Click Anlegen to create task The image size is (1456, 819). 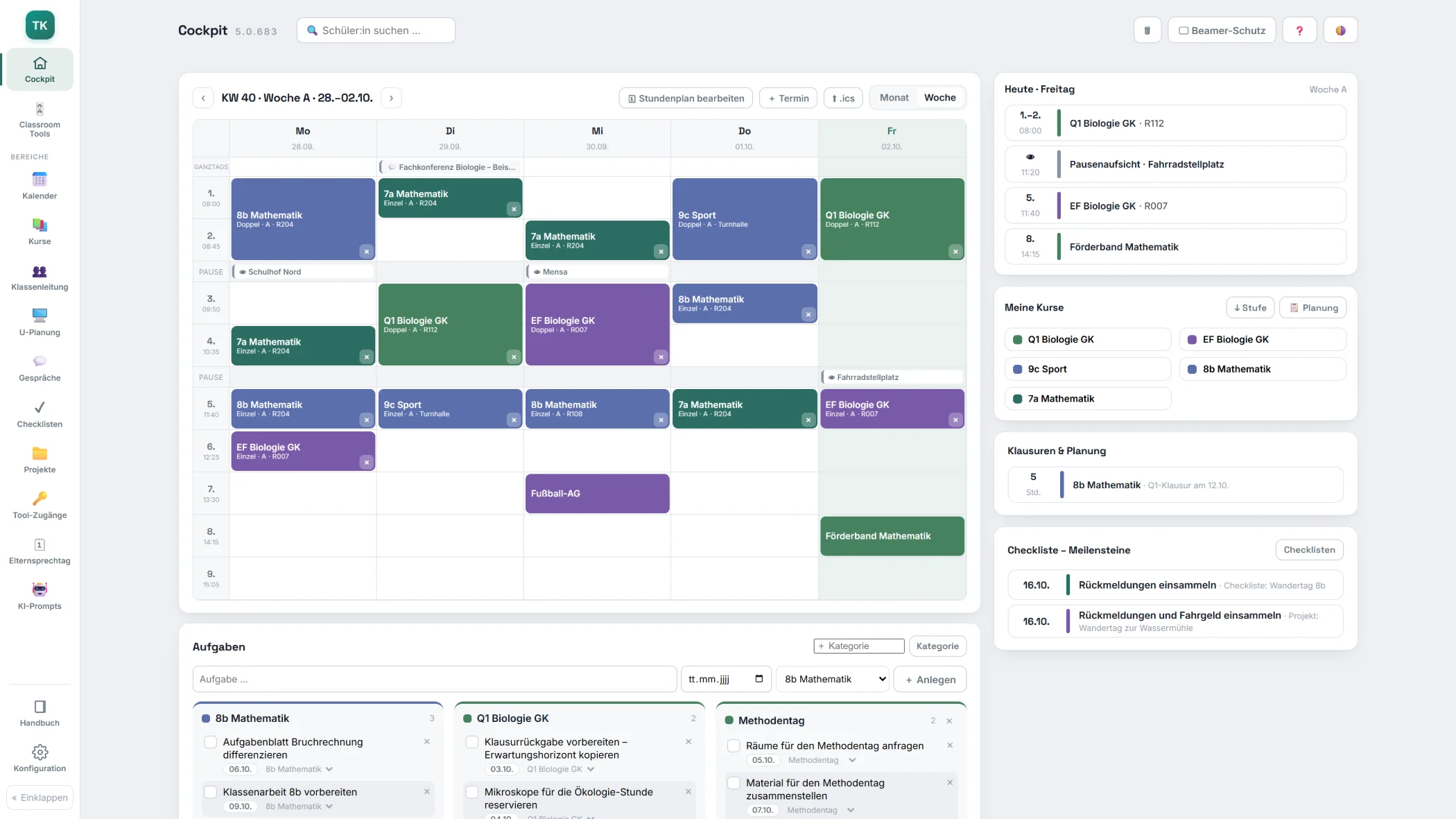pos(930,679)
